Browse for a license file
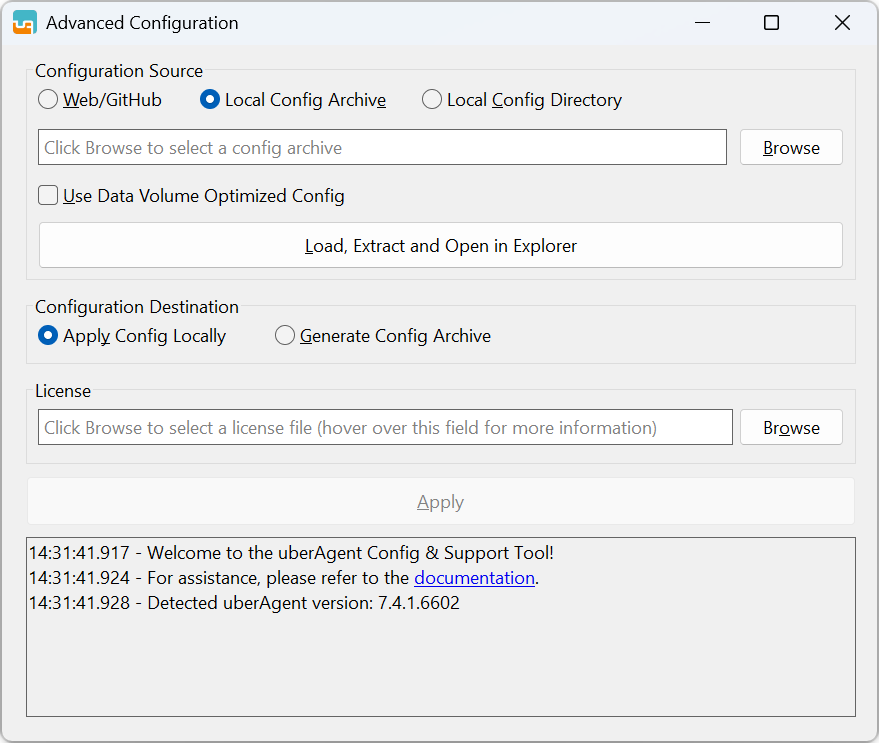The width and height of the screenshot is (879, 743). coord(790,427)
